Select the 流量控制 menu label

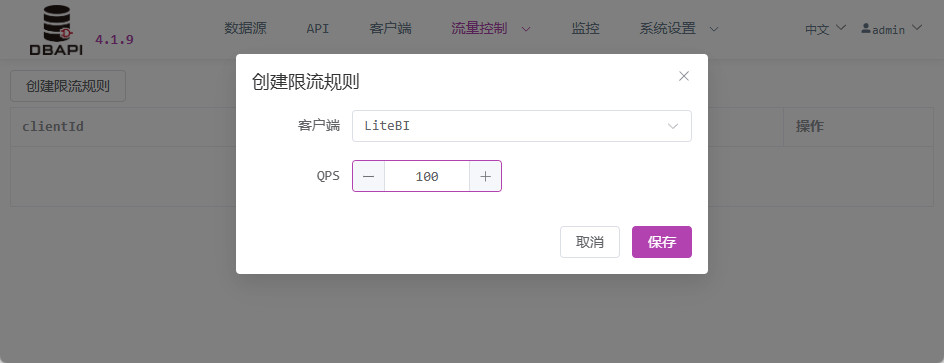click(479, 28)
